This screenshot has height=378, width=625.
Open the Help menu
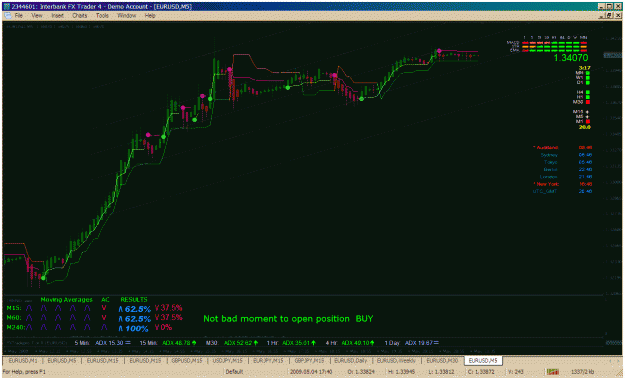(x=150, y=16)
